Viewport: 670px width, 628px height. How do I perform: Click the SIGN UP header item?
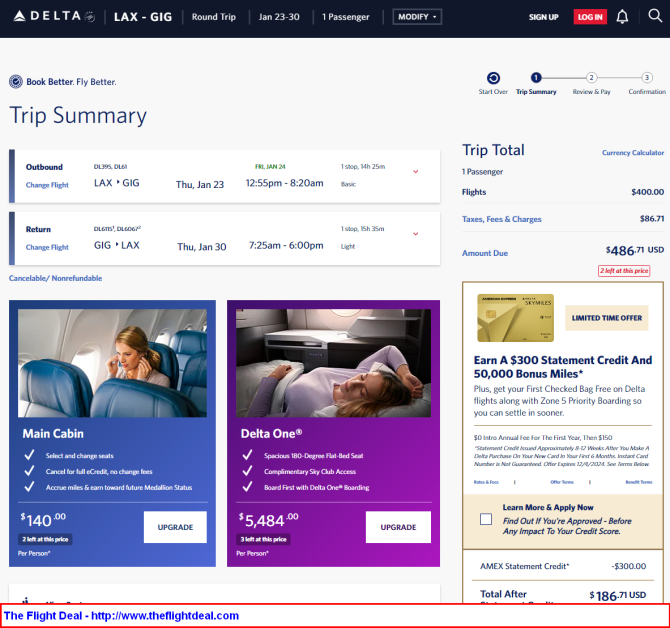pyautogui.click(x=543, y=17)
